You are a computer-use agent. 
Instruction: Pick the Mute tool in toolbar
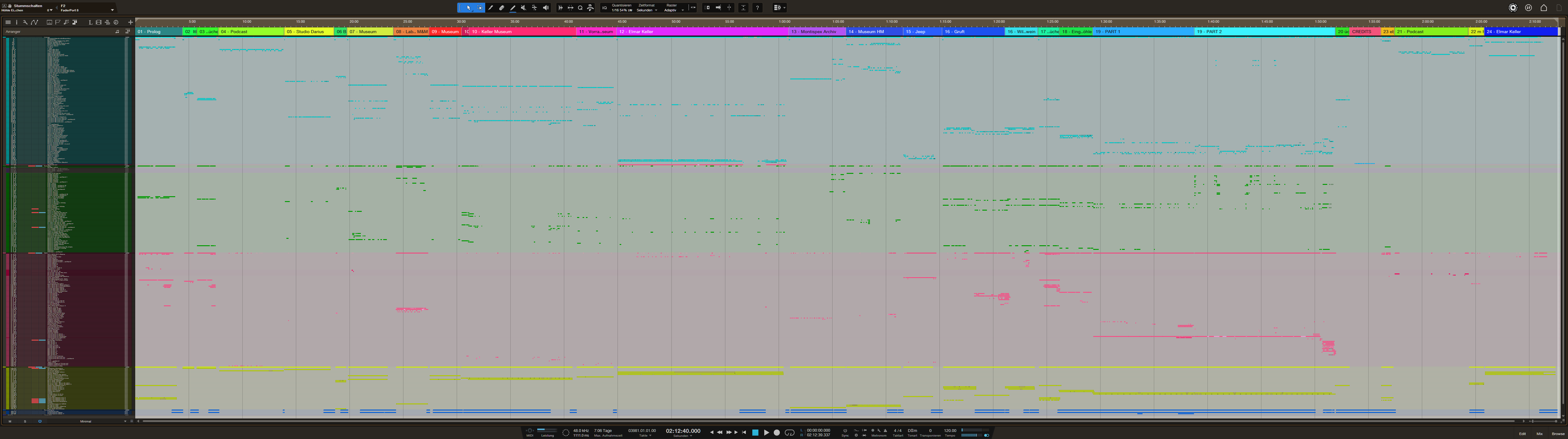523,8
